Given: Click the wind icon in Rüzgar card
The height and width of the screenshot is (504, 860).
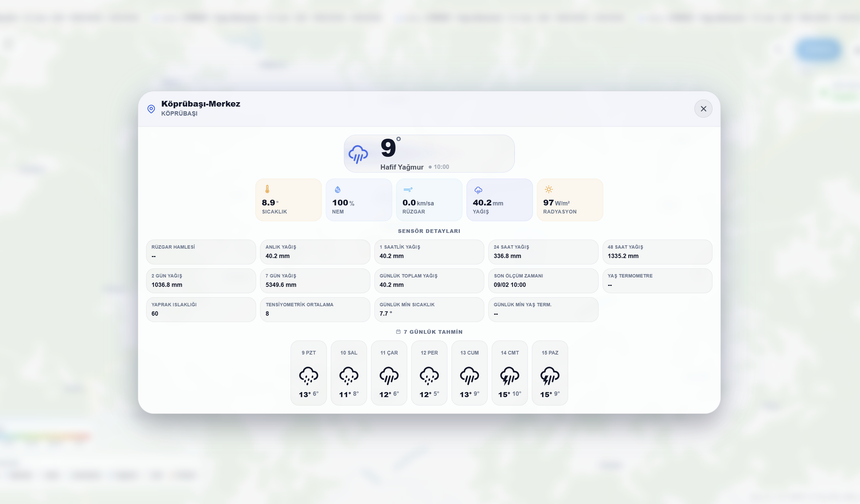Looking at the screenshot, I should (408, 189).
